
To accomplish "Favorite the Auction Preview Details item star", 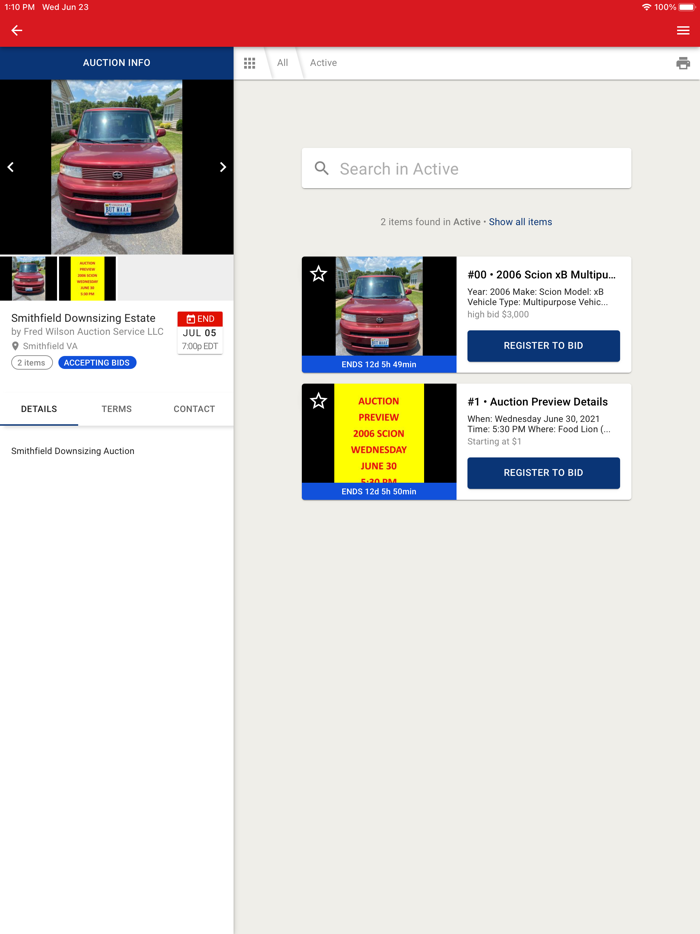I will [319, 400].
